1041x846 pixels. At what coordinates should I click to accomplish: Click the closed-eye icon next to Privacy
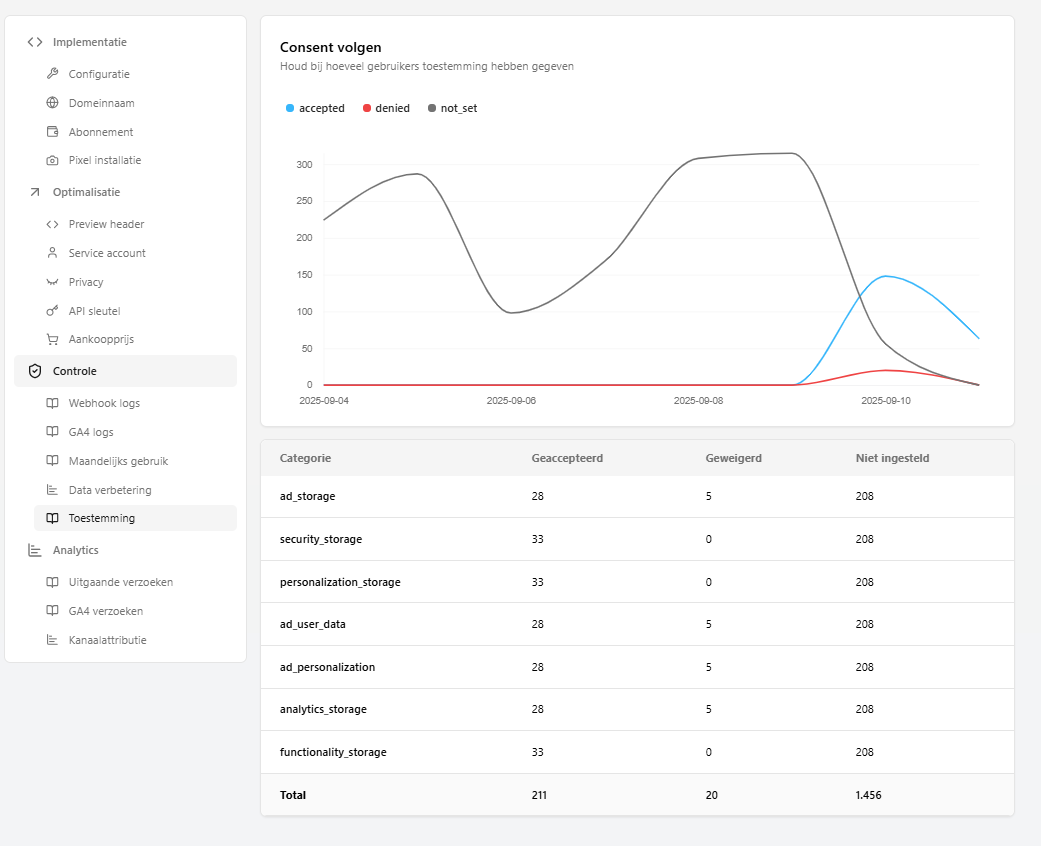tap(53, 282)
